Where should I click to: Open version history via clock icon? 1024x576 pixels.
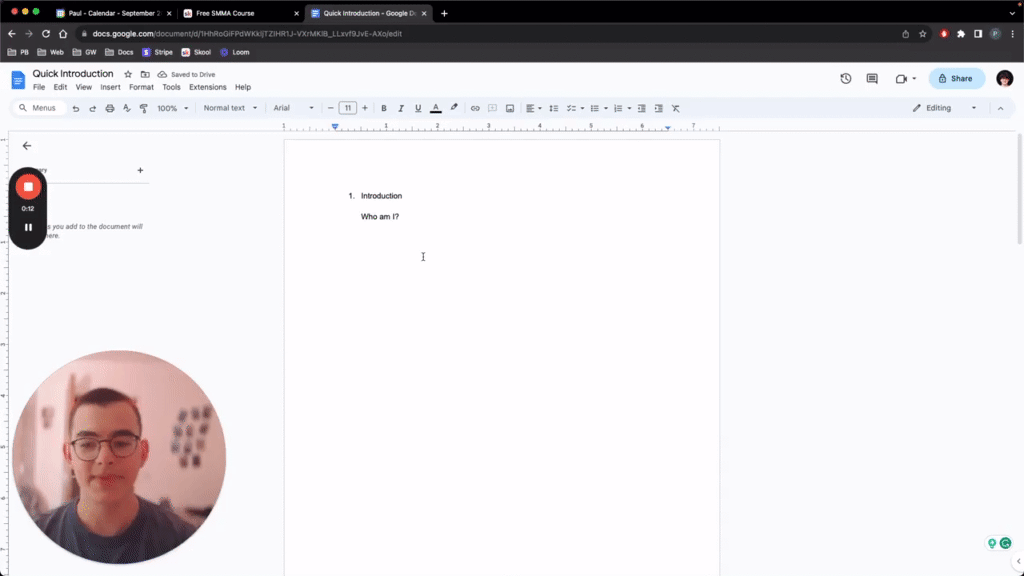(845, 78)
